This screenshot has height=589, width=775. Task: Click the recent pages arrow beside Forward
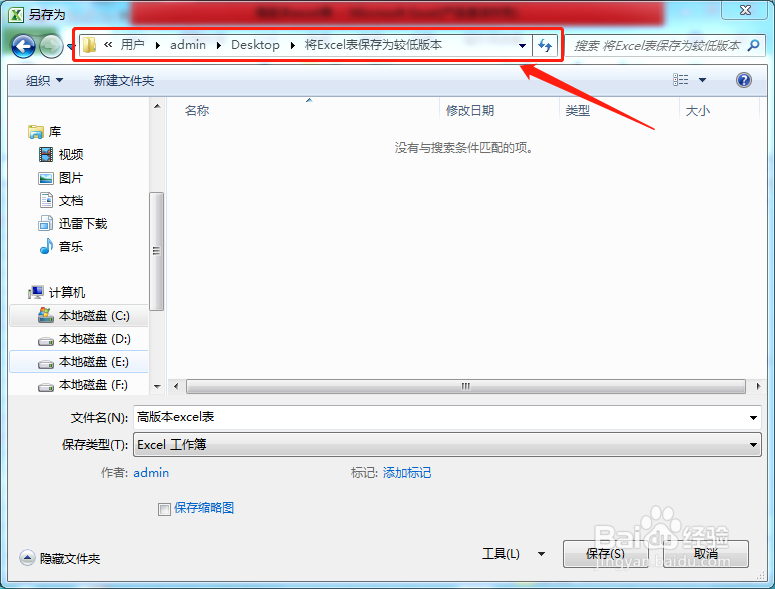[69, 47]
